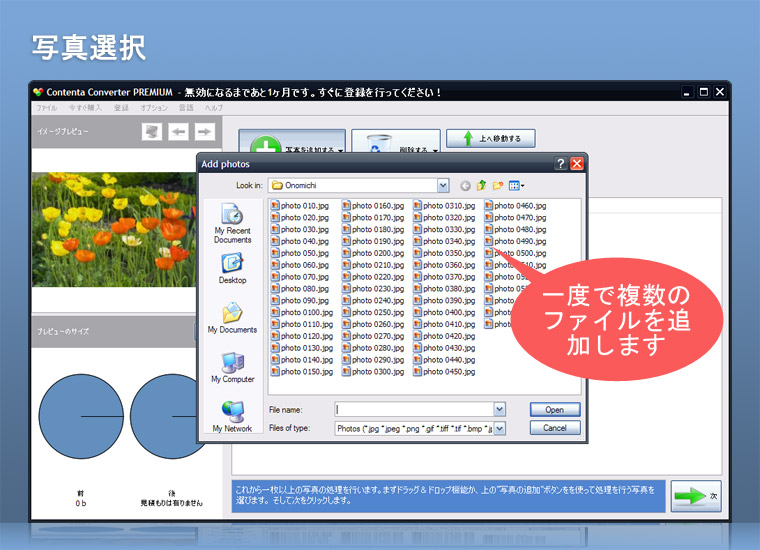Jump to Desktop in places bar
760x550 pixels.
233,268
